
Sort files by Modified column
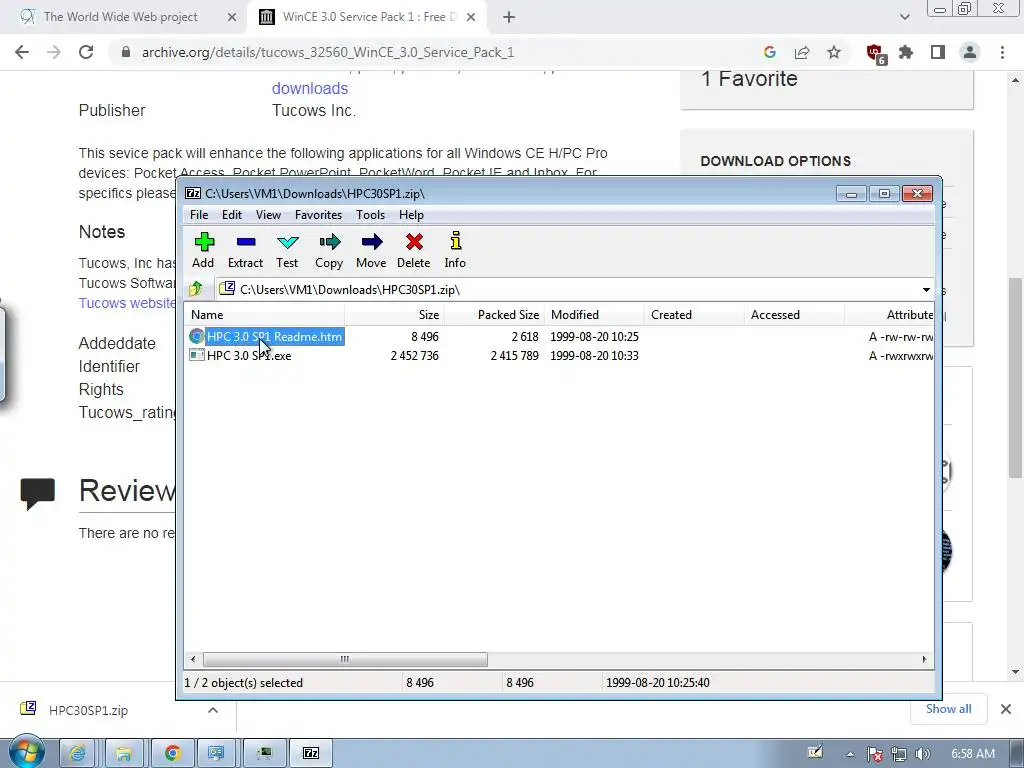coord(594,315)
